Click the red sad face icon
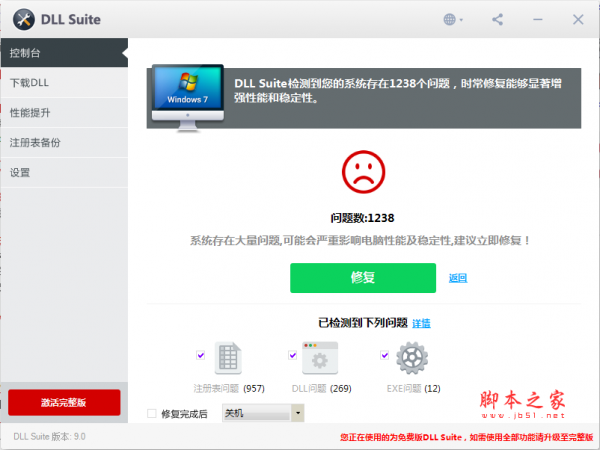Image resolution: width=600 pixels, height=450 pixels. pos(364,172)
